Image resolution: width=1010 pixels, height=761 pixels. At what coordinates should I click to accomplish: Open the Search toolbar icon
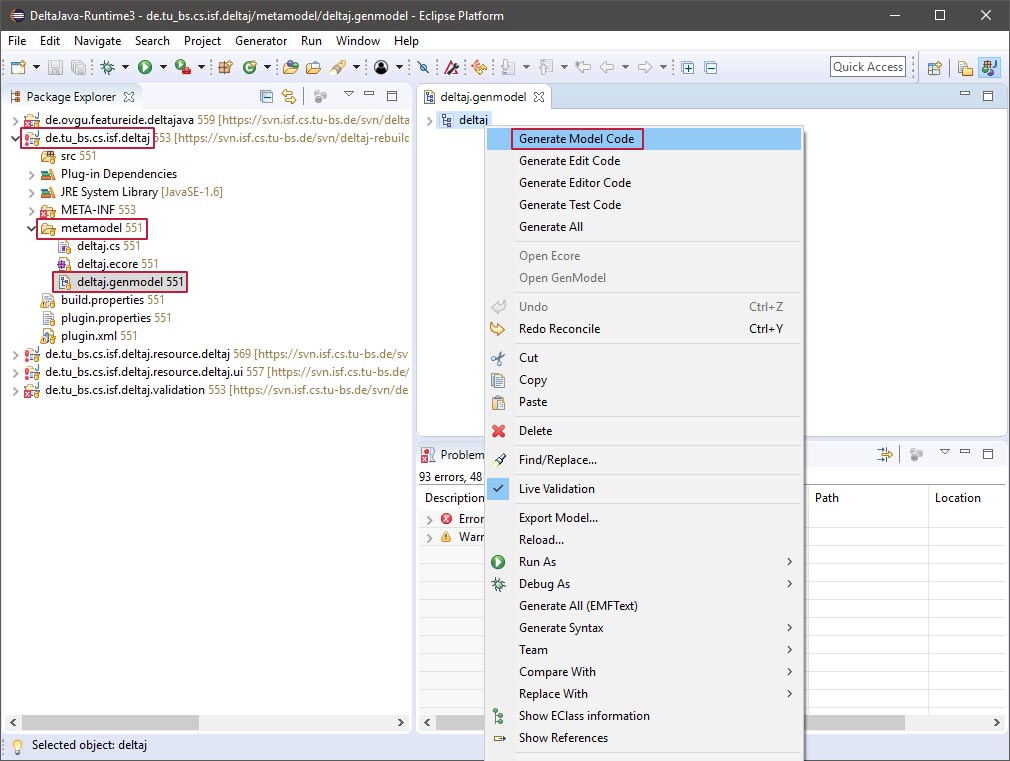point(423,67)
